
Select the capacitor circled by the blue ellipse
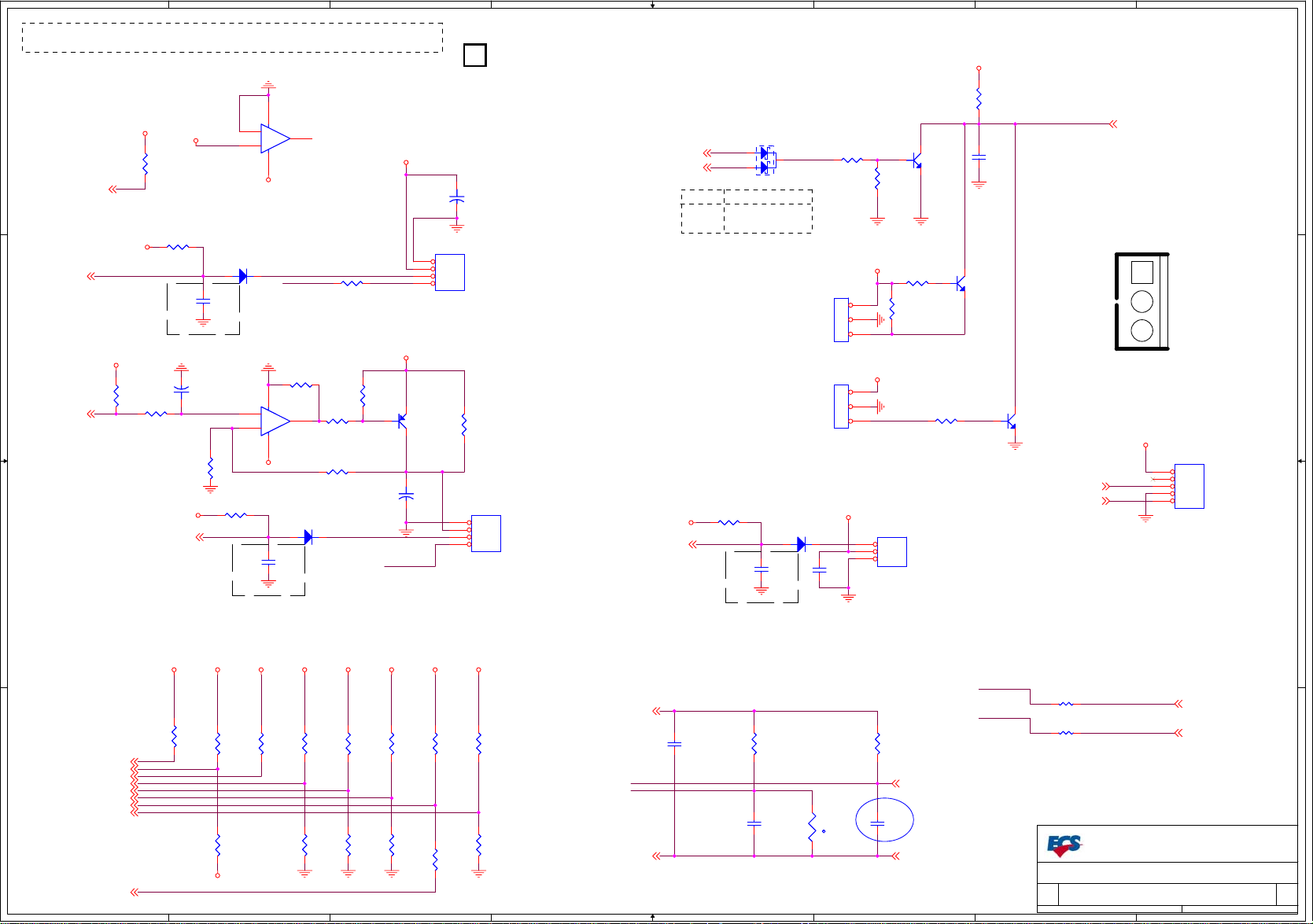878,823
